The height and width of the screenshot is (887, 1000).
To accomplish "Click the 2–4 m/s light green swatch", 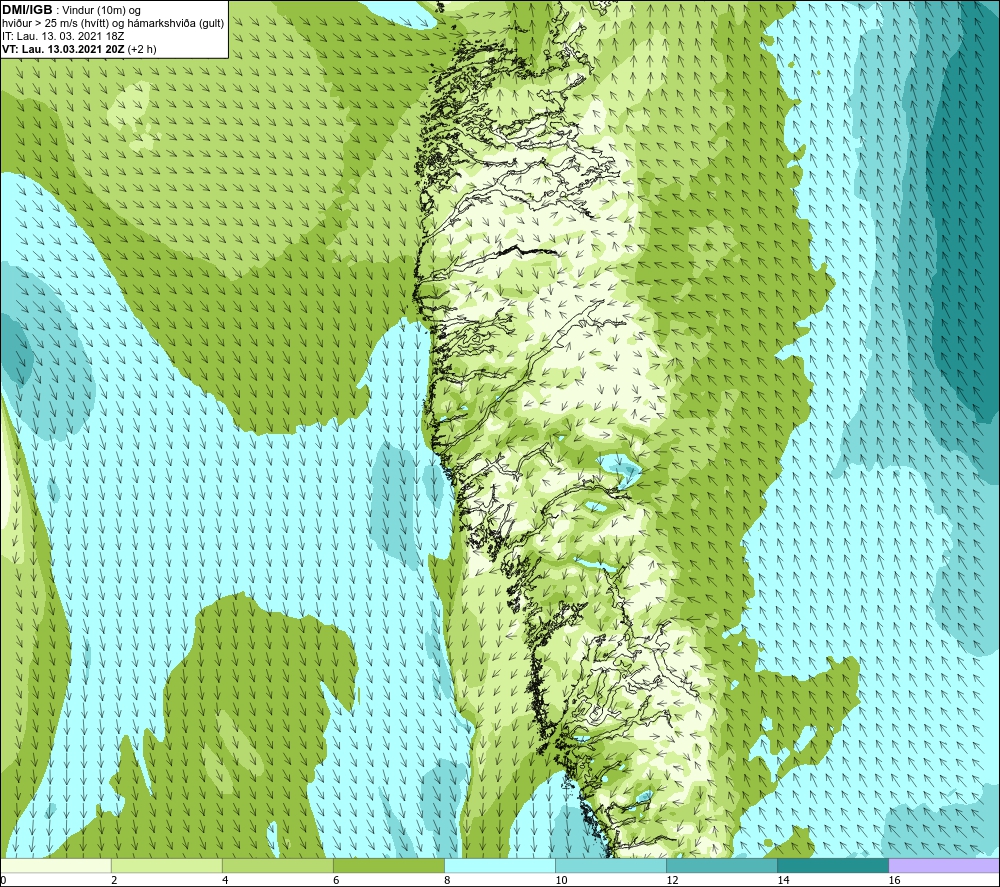I will 166,865.
